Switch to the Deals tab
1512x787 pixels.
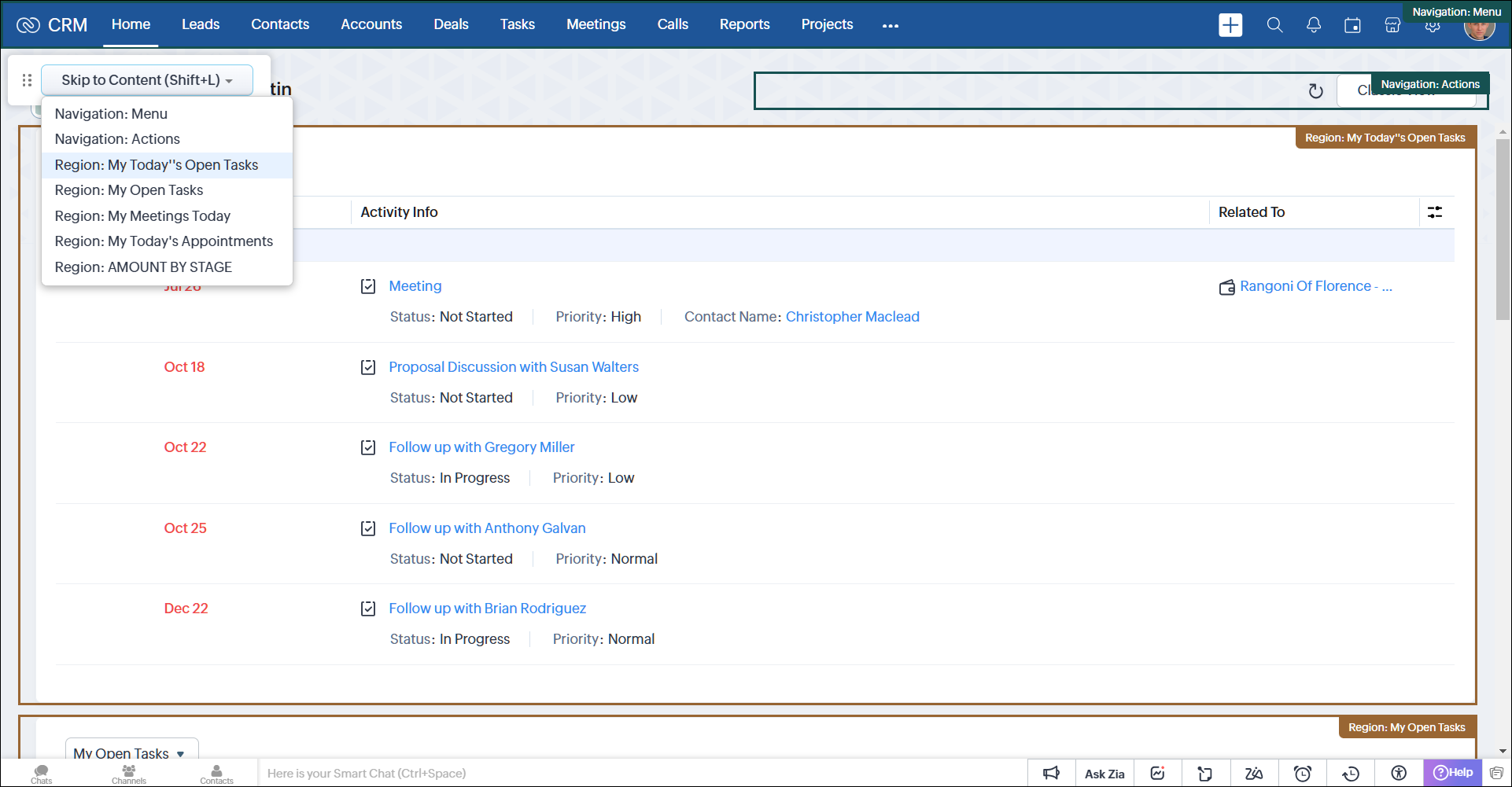coord(451,24)
